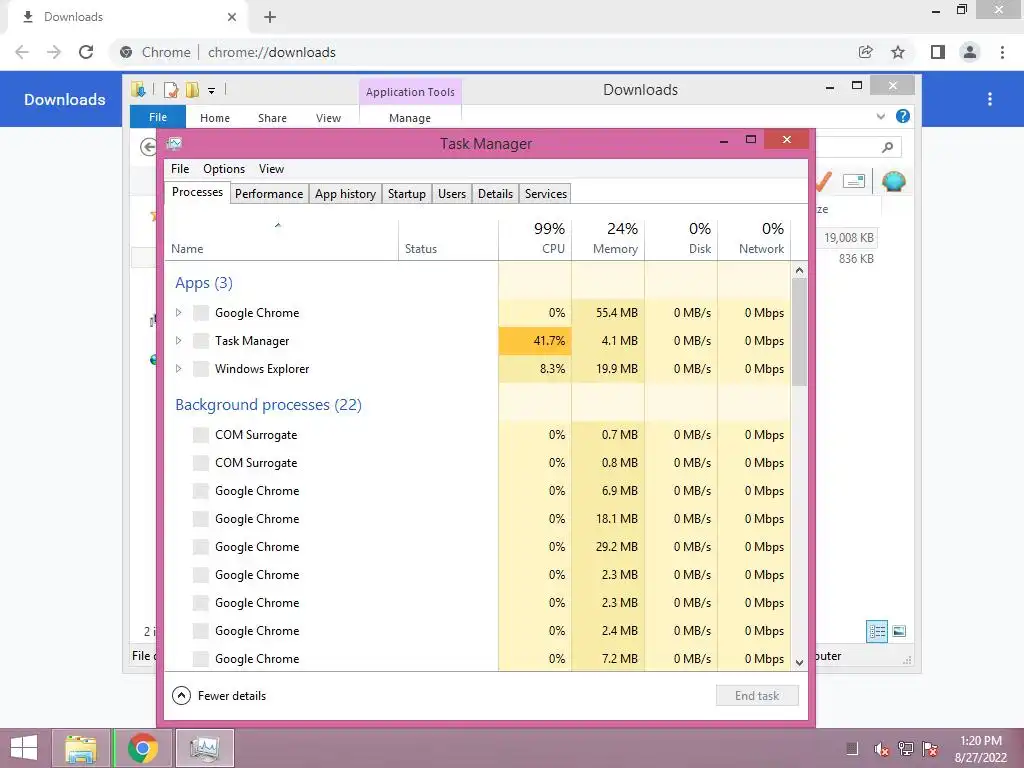This screenshot has height=768, width=1024.
Task: Open Explorer Home ribbon tab
Action: [215, 118]
